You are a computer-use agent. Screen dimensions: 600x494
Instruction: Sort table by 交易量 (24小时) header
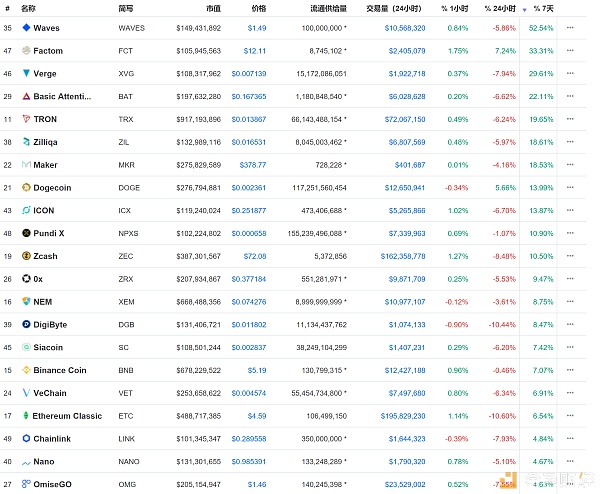[x=394, y=8]
